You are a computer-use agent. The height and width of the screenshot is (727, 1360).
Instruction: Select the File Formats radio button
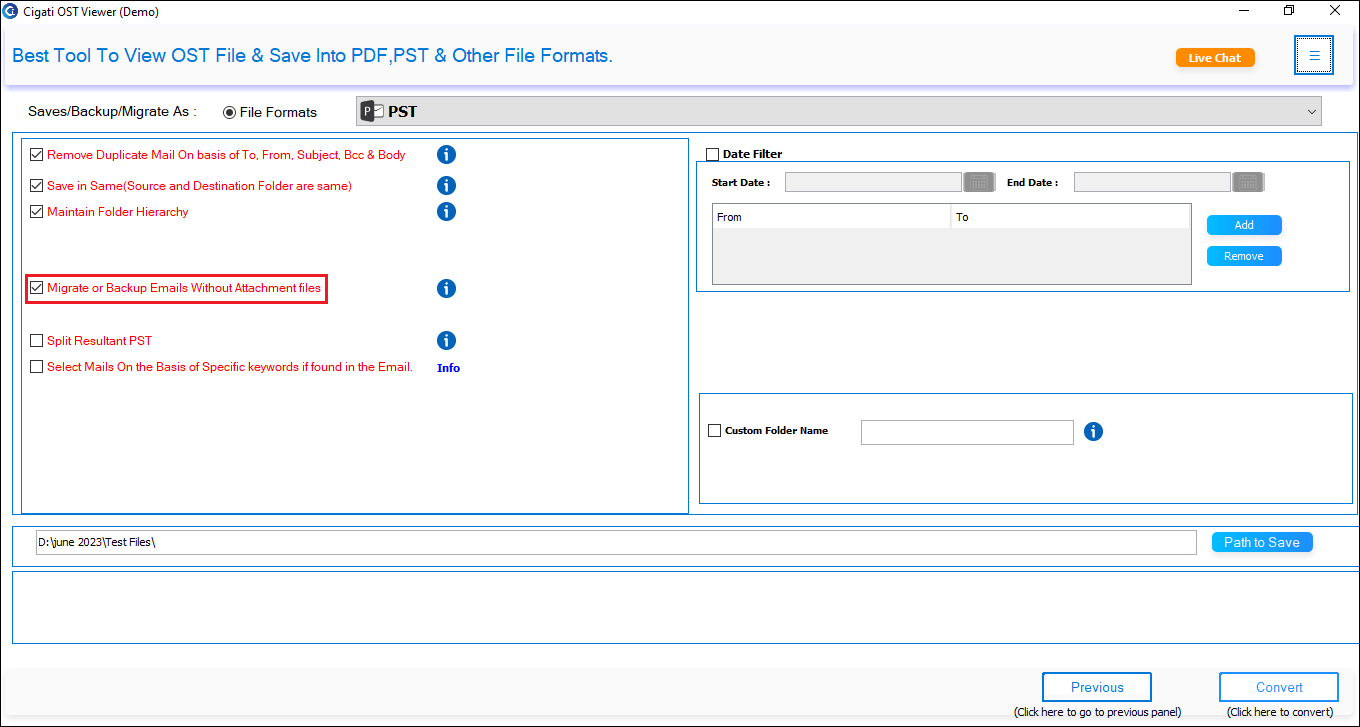230,112
